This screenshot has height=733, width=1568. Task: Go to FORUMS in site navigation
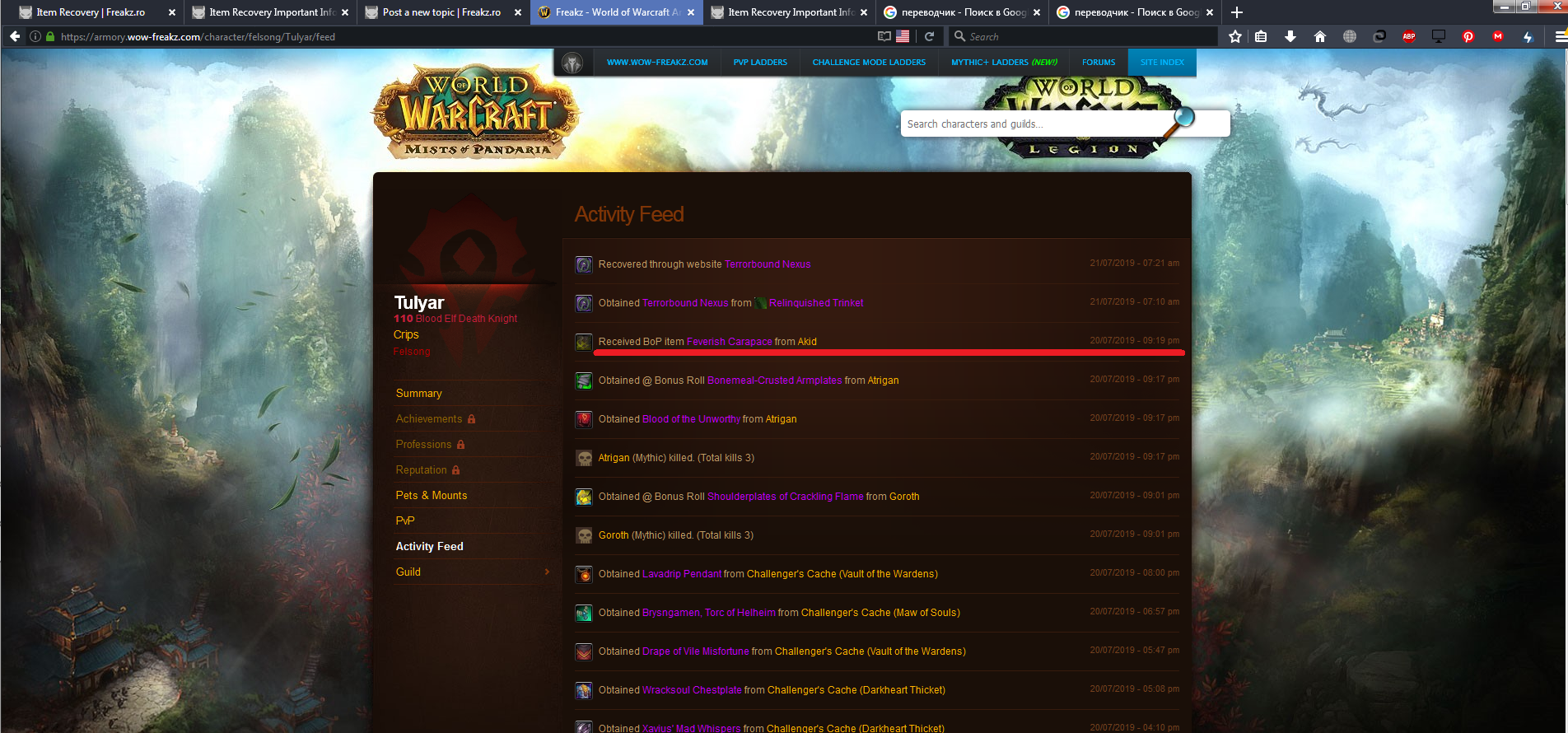1099,63
